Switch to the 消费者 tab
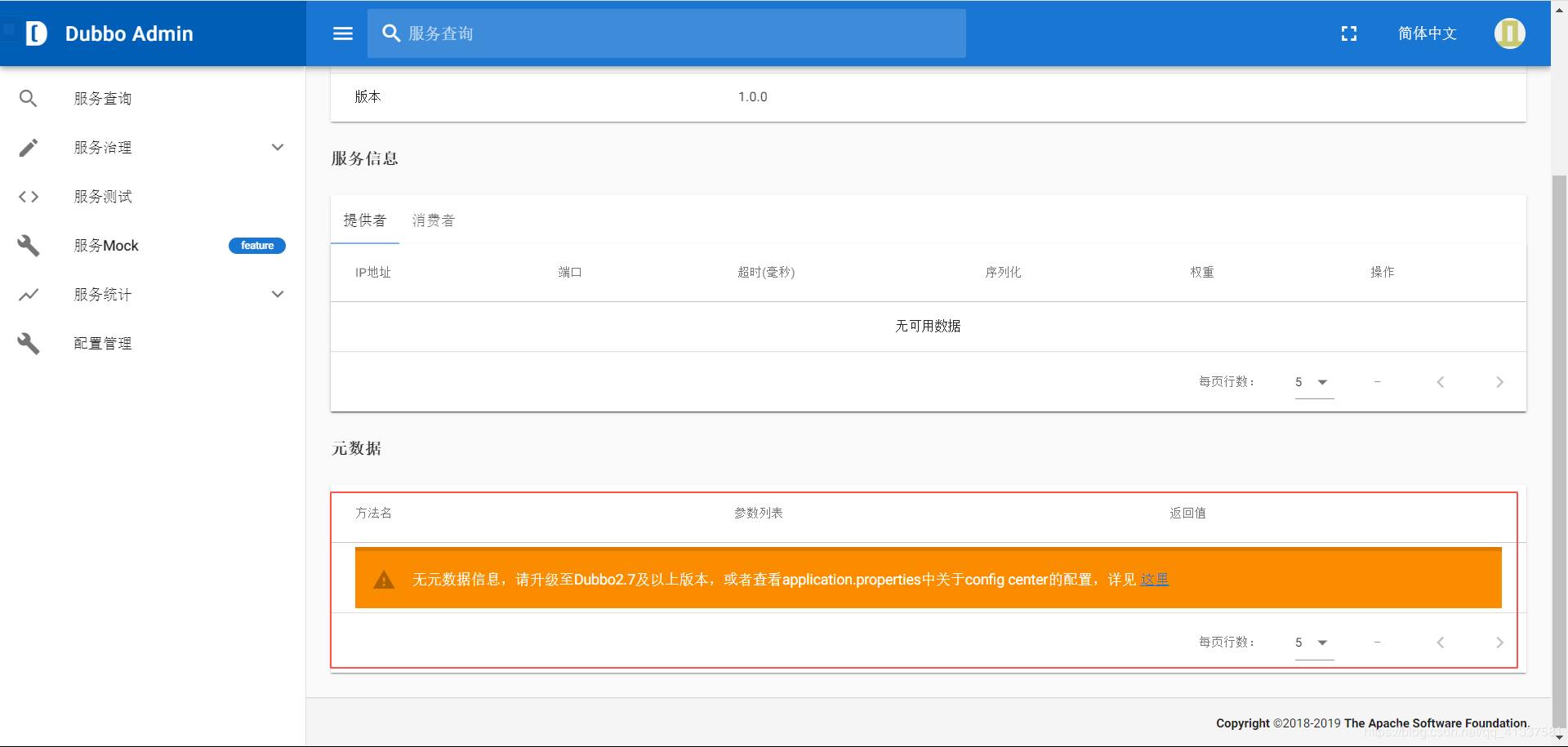The image size is (1568, 747). click(433, 220)
